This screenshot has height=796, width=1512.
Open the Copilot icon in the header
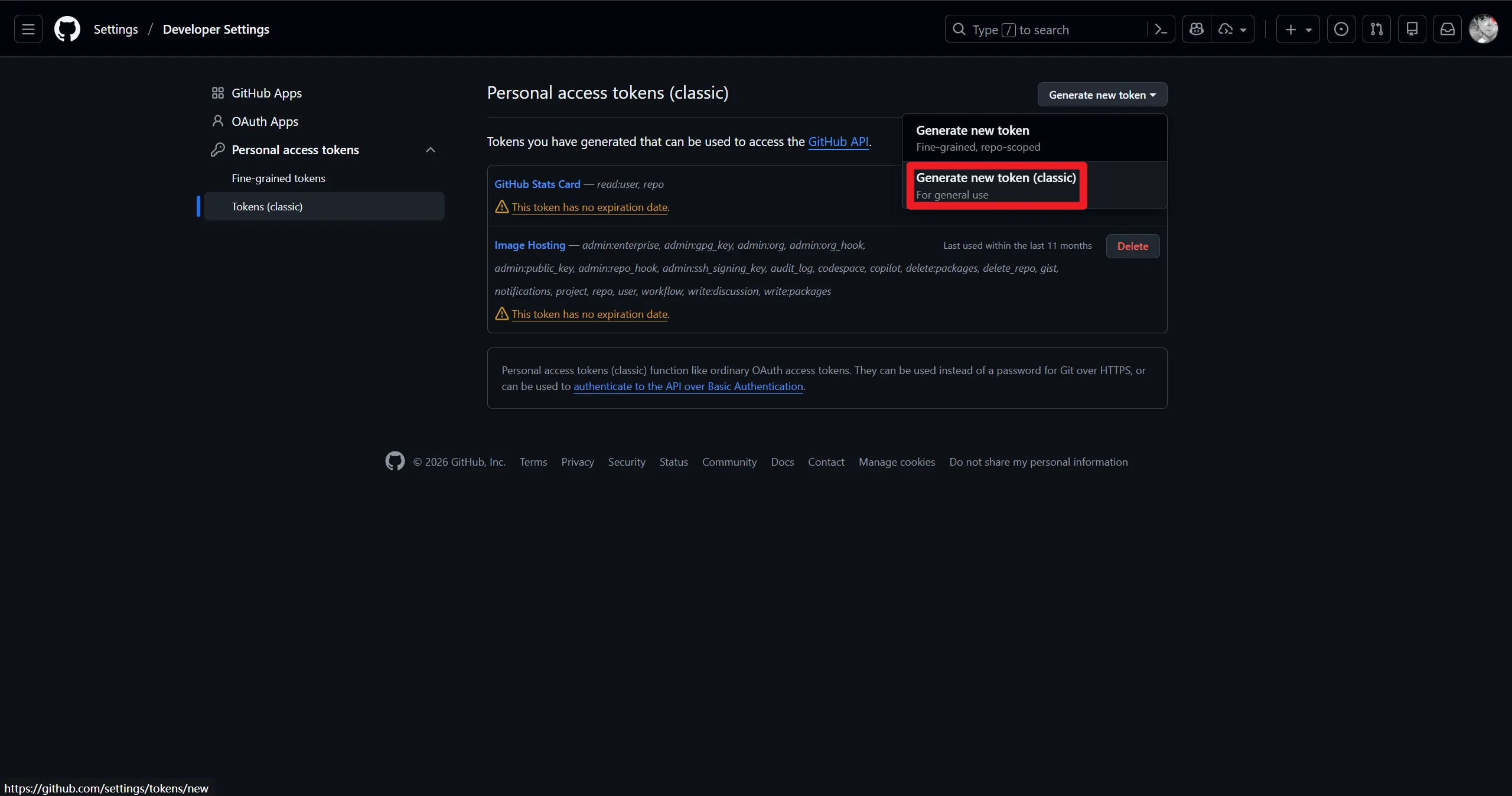(1196, 29)
